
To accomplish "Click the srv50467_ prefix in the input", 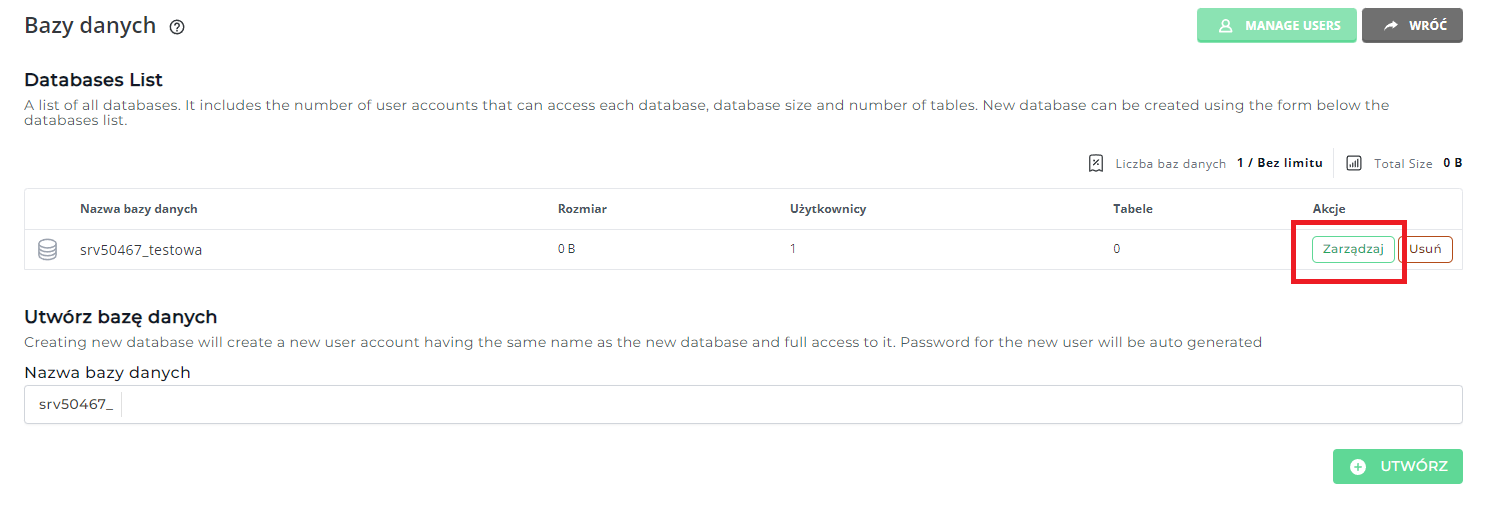I will 76,405.
